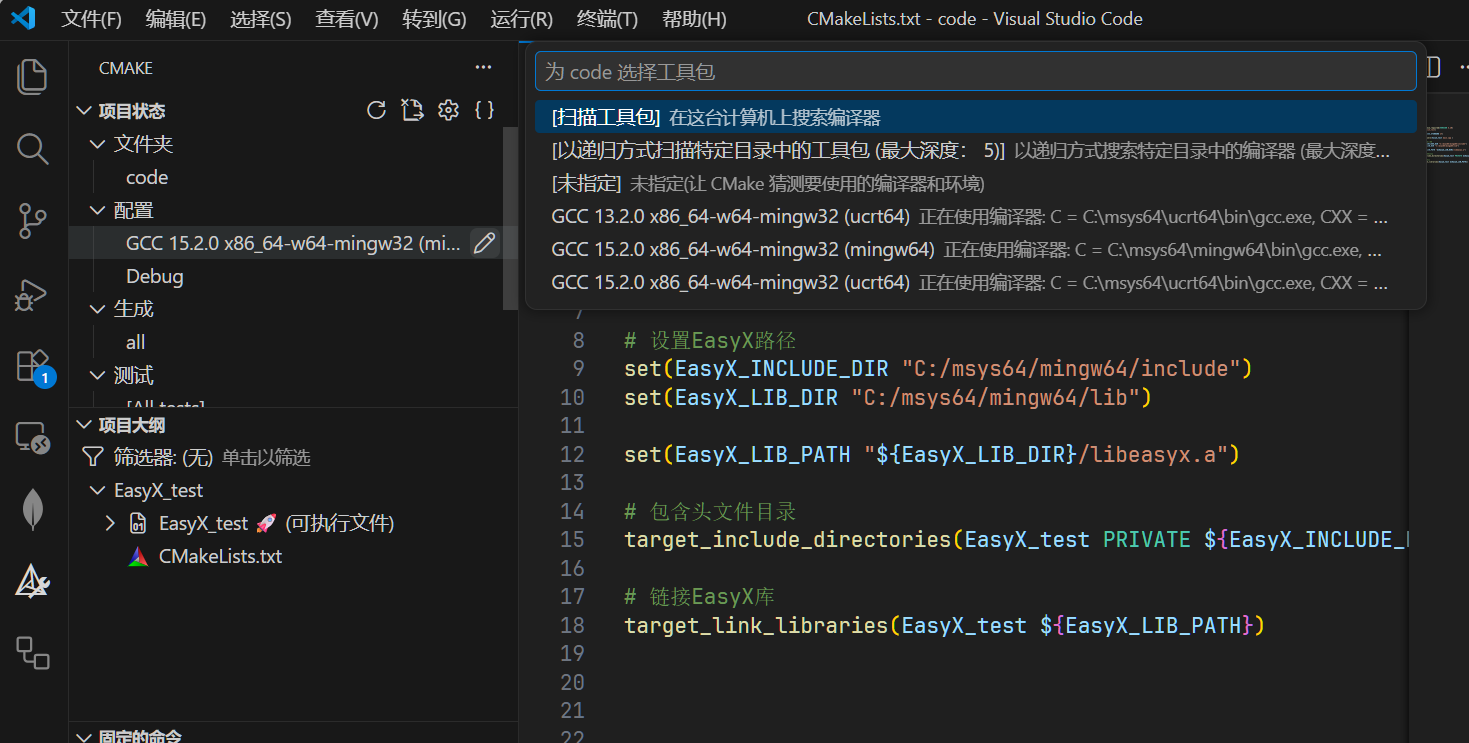This screenshot has width=1469, height=743.
Task: Click the refresh icon in 项目状态 header
Action: (x=376, y=110)
